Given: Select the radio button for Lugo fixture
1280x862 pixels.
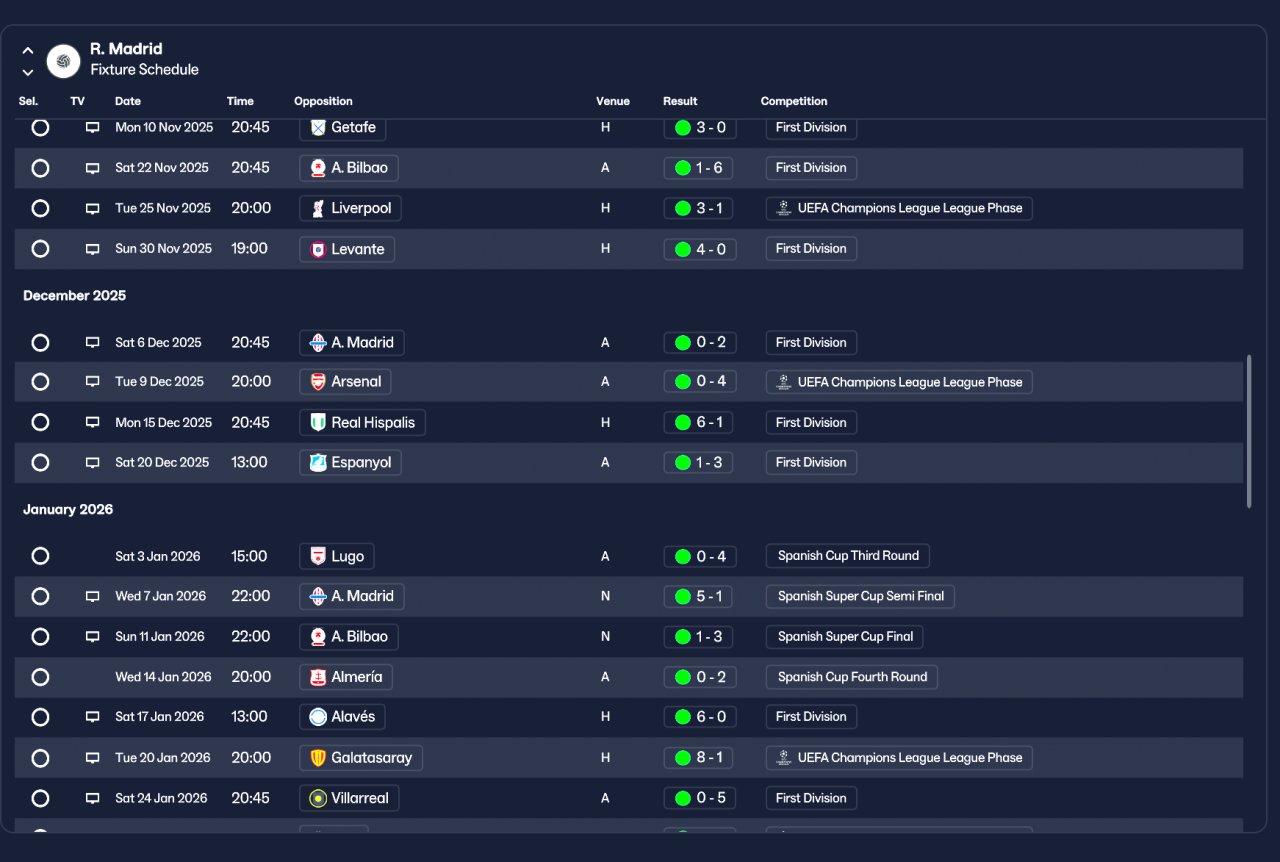Looking at the screenshot, I should pyautogui.click(x=40, y=556).
